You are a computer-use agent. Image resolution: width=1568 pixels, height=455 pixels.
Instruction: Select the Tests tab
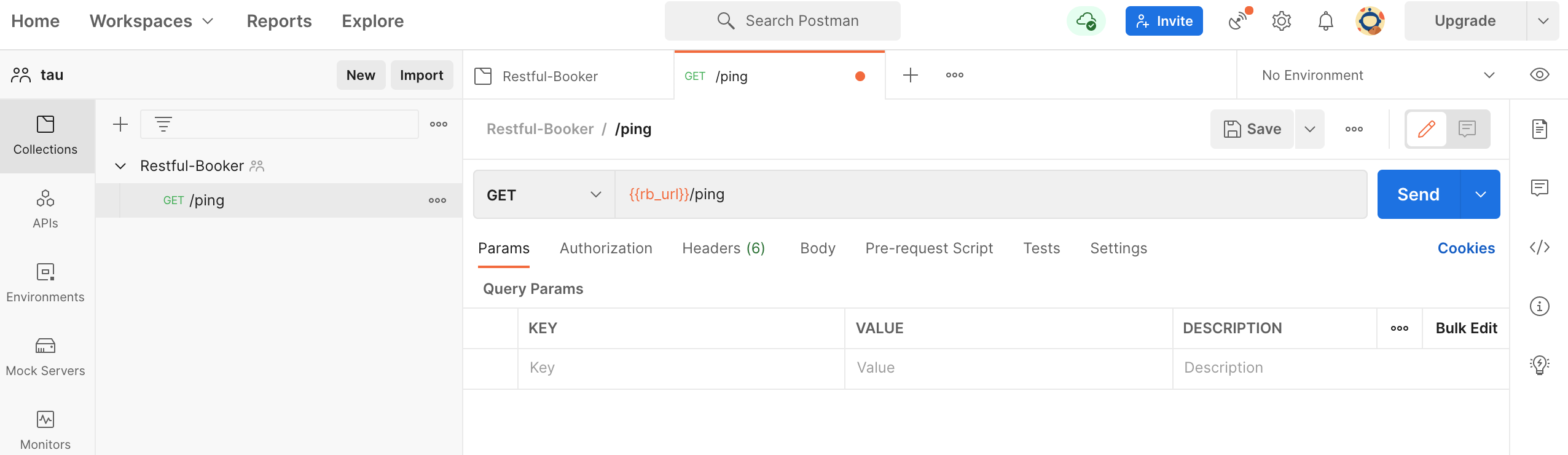coord(1041,248)
